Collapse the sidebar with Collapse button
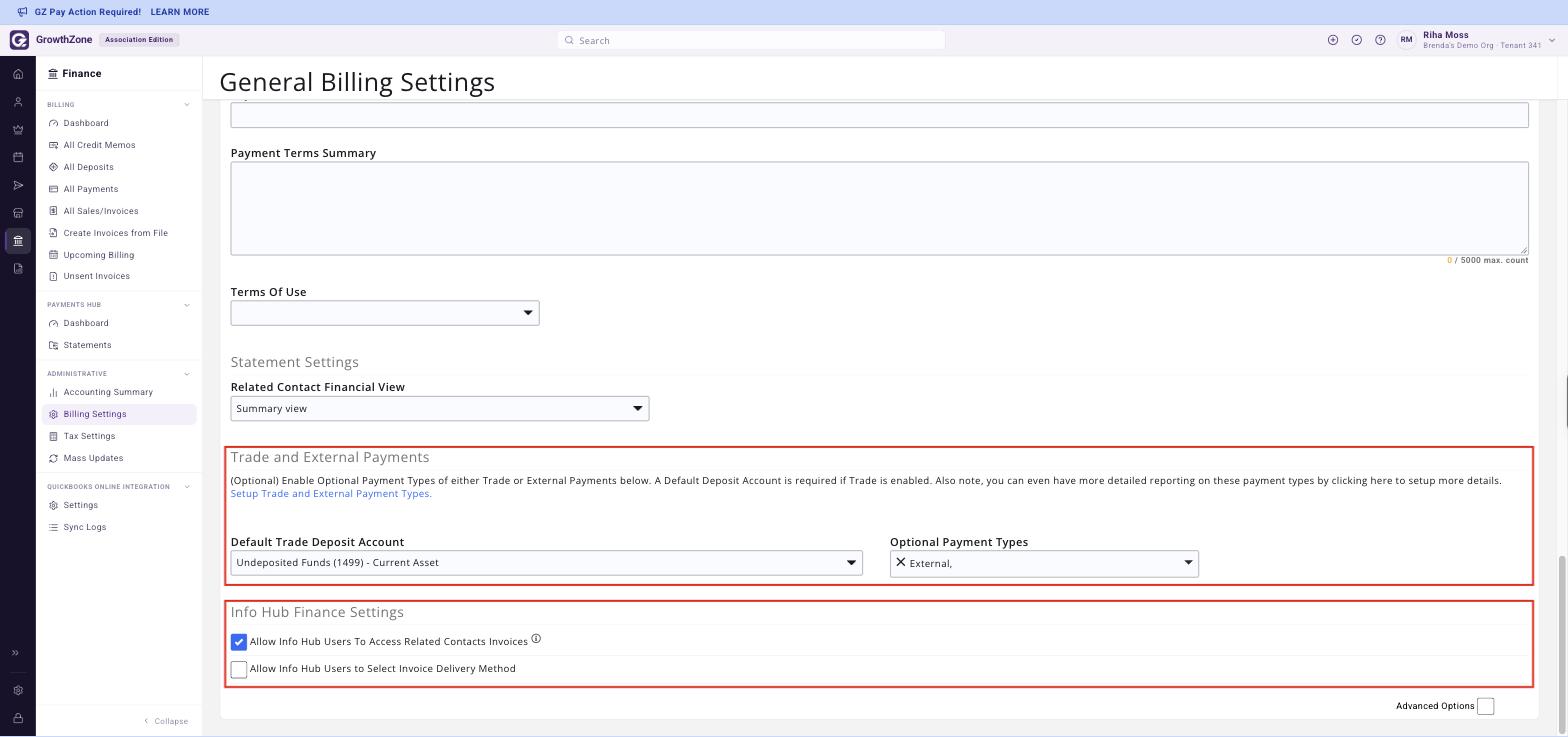This screenshot has width=1568, height=737. [166, 721]
